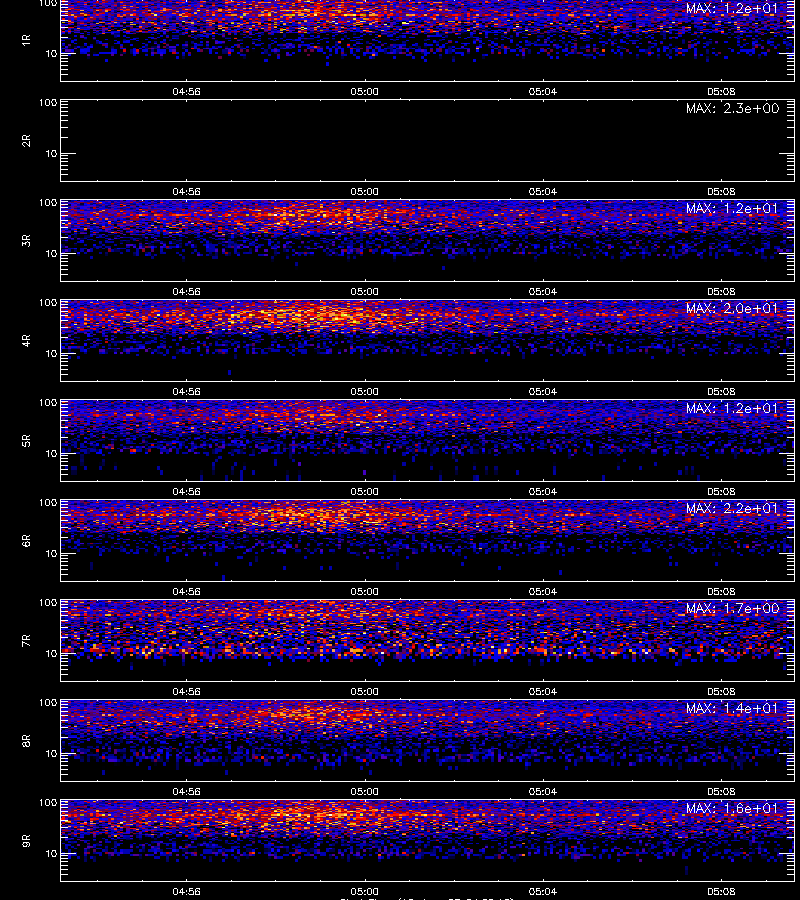This screenshot has height=900, width=800.
Task: Select the MAX: 2.3e+00 text in panel 2R
Action: (732, 108)
